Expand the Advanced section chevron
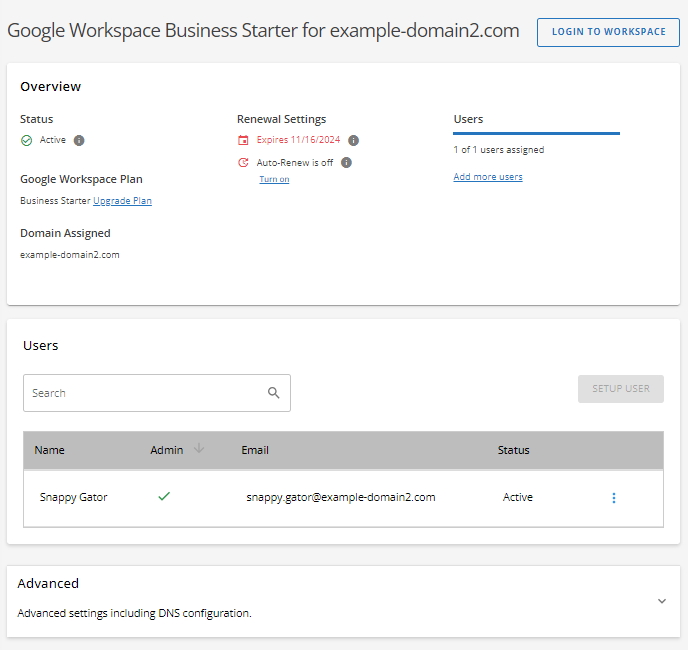 click(x=662, y=601)
